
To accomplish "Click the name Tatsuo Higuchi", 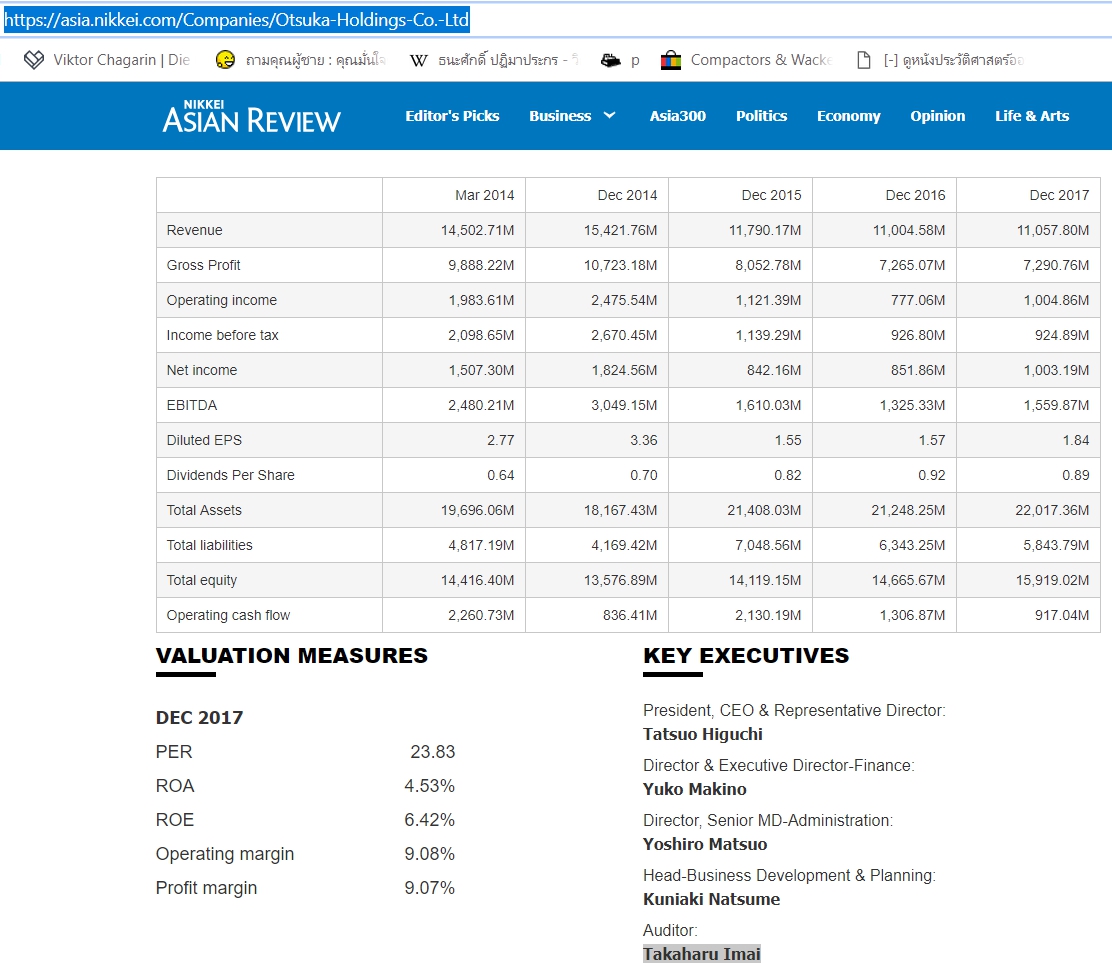I will click(702, 734).
